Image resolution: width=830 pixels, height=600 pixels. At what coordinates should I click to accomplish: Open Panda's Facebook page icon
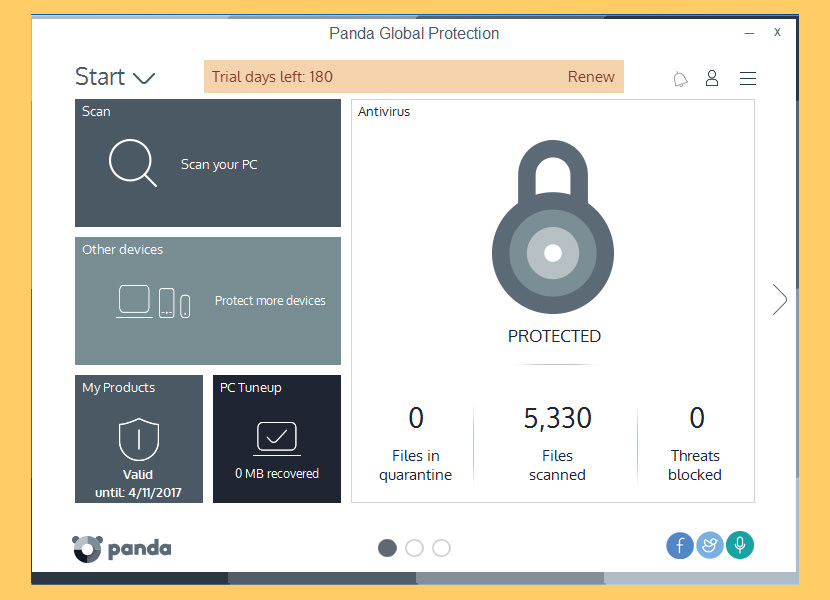(680, 545)
